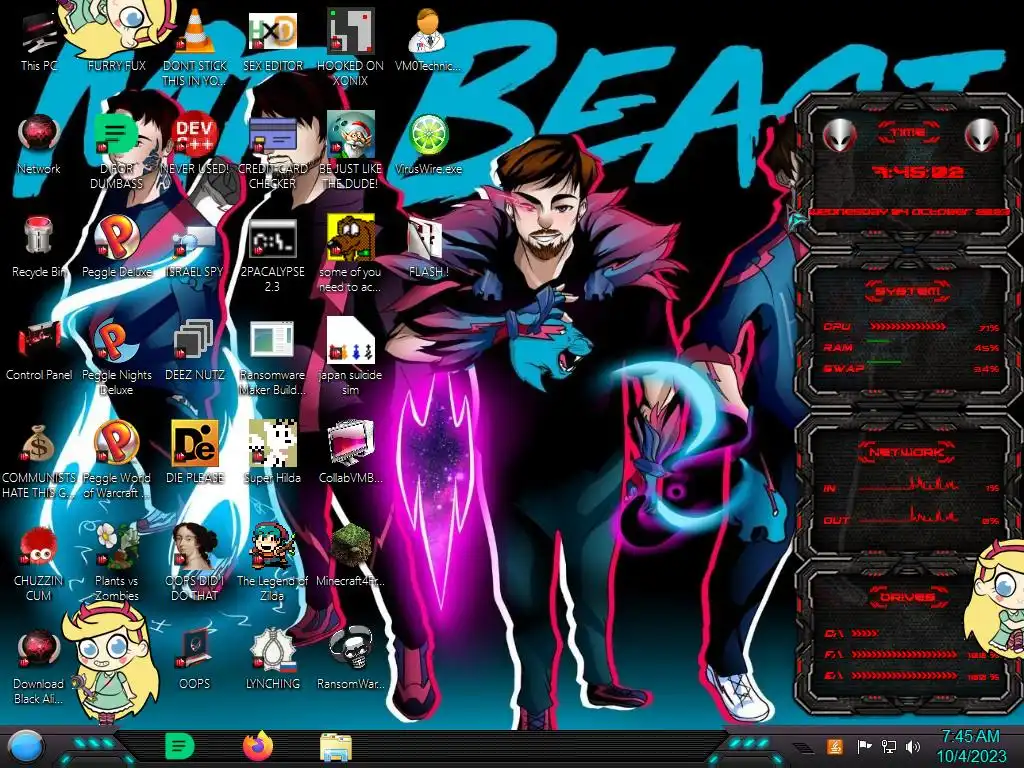Screen dimensions: 1024x768
Task: Open the FURRY FUX VLC cone icon
Action: coord(117,39)
